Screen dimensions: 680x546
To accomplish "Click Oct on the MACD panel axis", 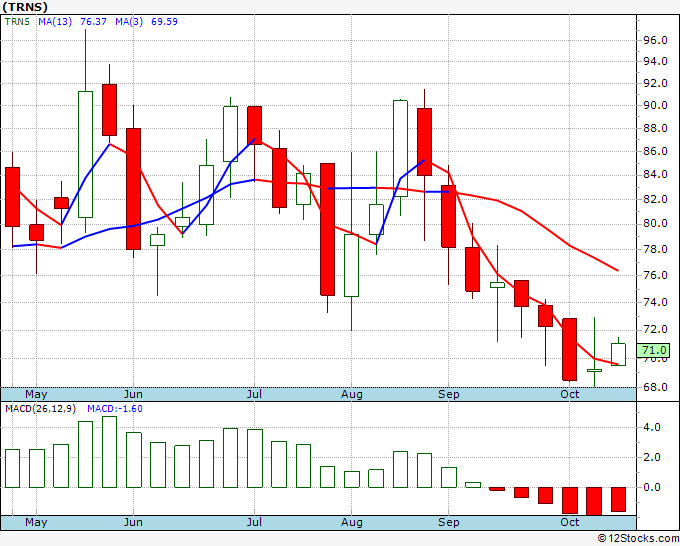I will point(569,522).
